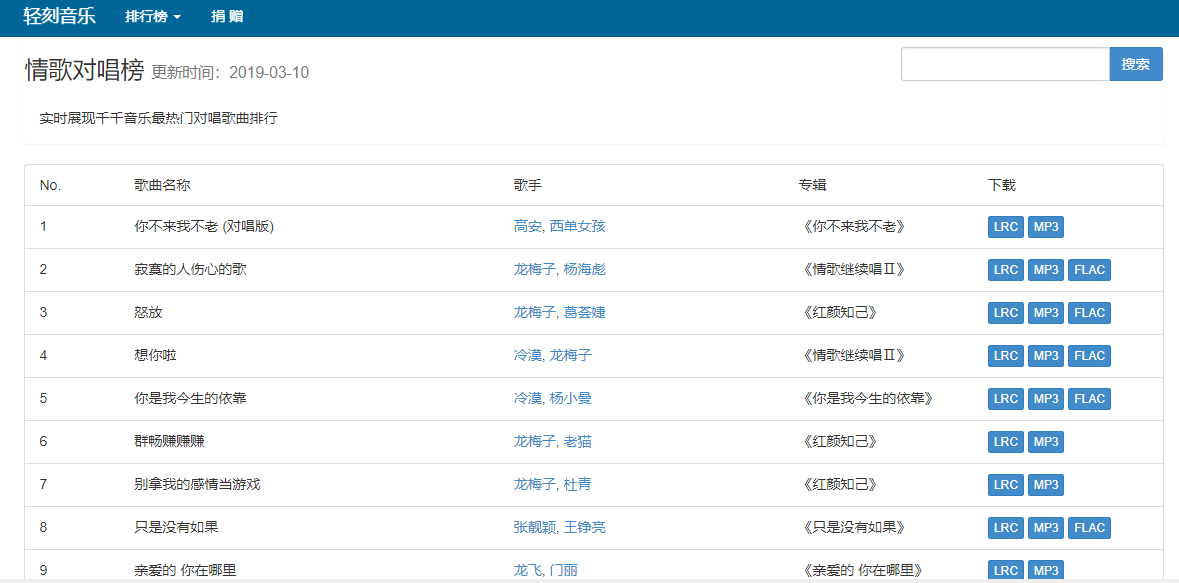Open artist link 冷漠, 杨小曼
The height and width of the screenshot is (583, 1179).
click(x=552, y=398)
